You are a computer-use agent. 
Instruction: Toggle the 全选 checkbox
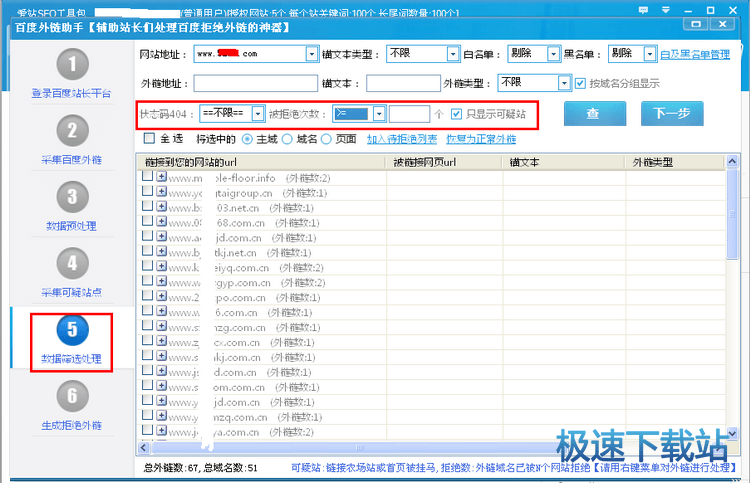click(x=149, y=138)
